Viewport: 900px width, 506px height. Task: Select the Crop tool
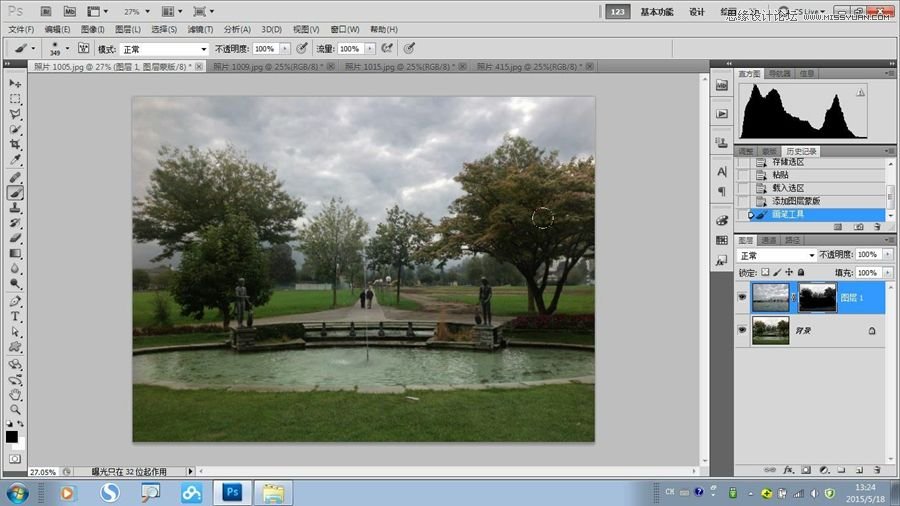pos(15,145)
